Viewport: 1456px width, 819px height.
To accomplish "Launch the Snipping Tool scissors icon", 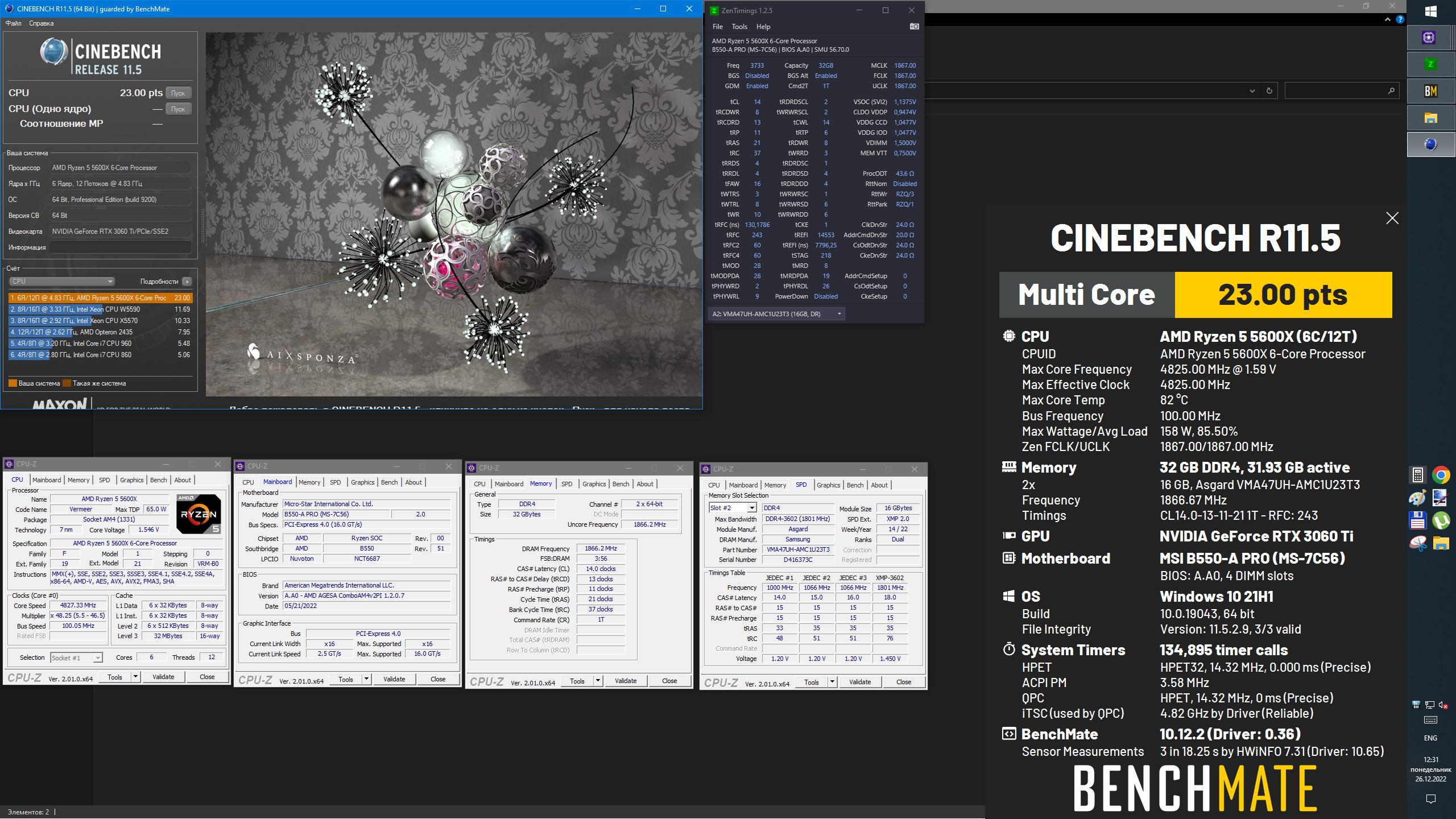I will coord(1418,543).
